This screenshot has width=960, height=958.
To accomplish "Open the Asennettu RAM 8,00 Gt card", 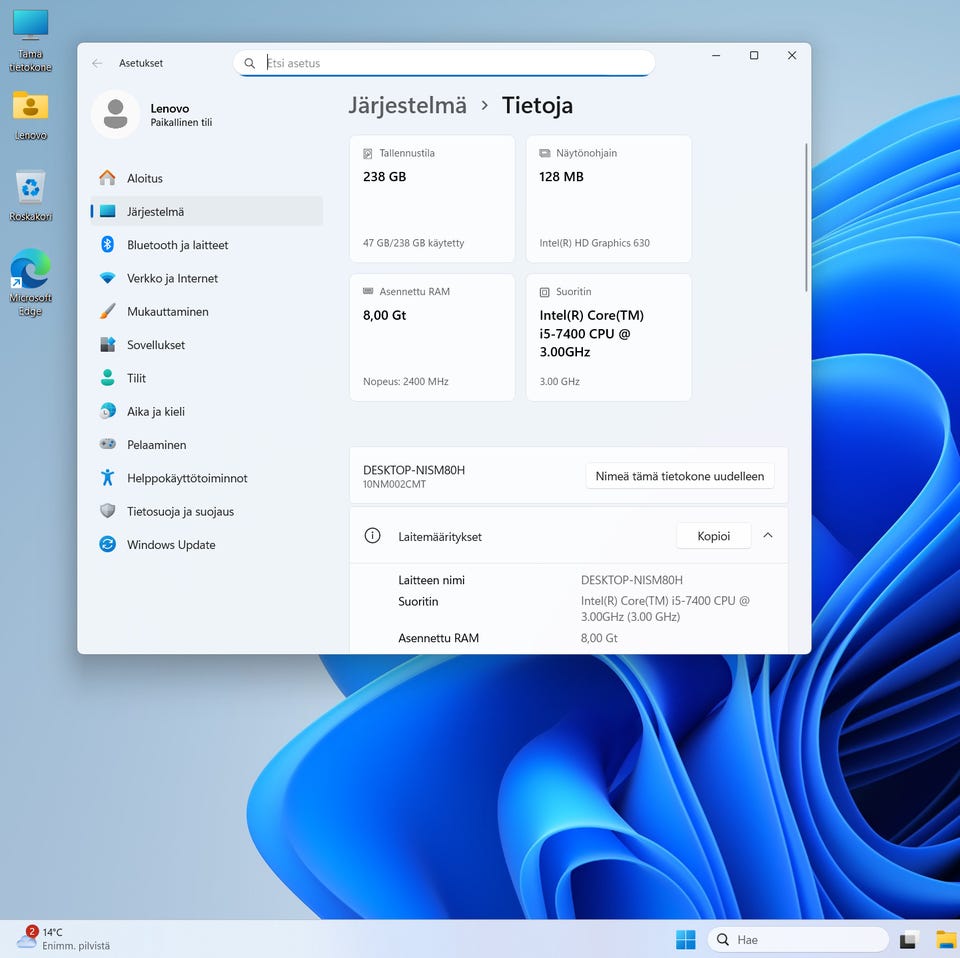I will (432, 337).
